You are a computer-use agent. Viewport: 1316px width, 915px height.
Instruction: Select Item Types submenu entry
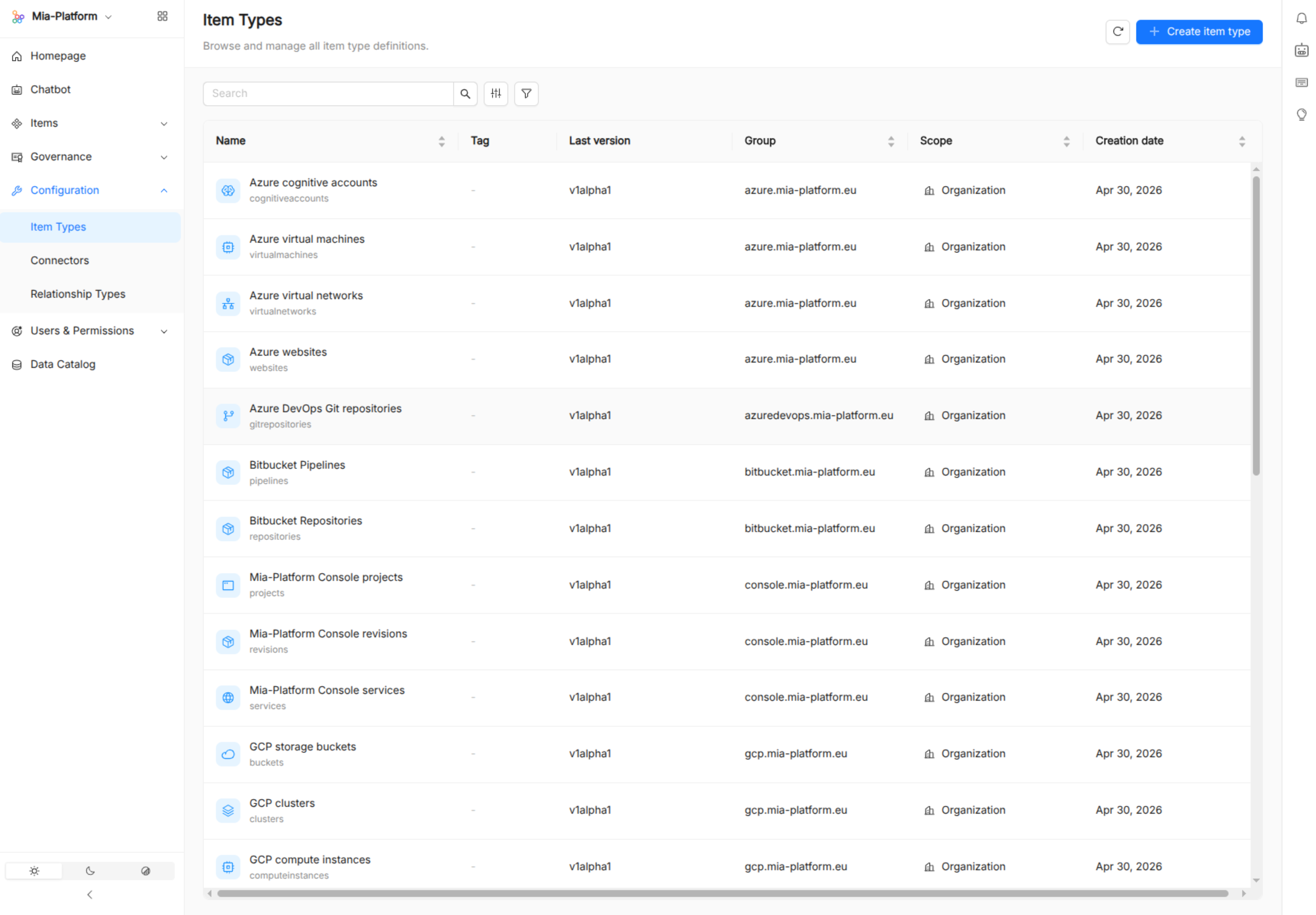91,227
